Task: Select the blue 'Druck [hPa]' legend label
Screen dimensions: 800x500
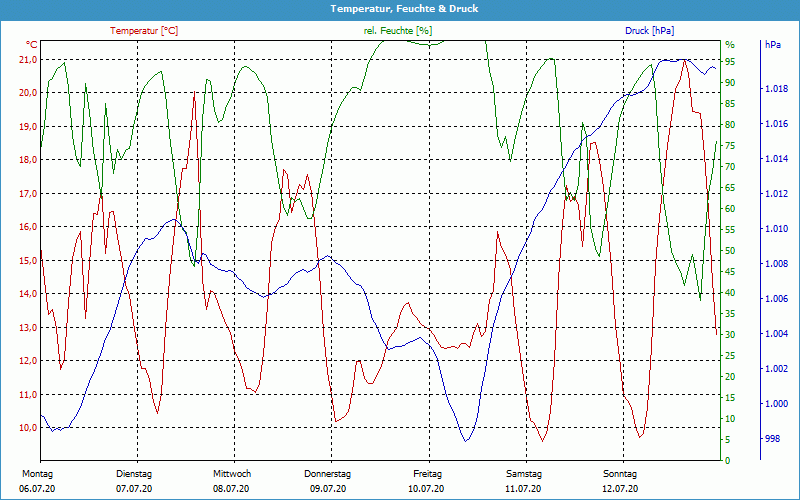Action: point(649,31)
